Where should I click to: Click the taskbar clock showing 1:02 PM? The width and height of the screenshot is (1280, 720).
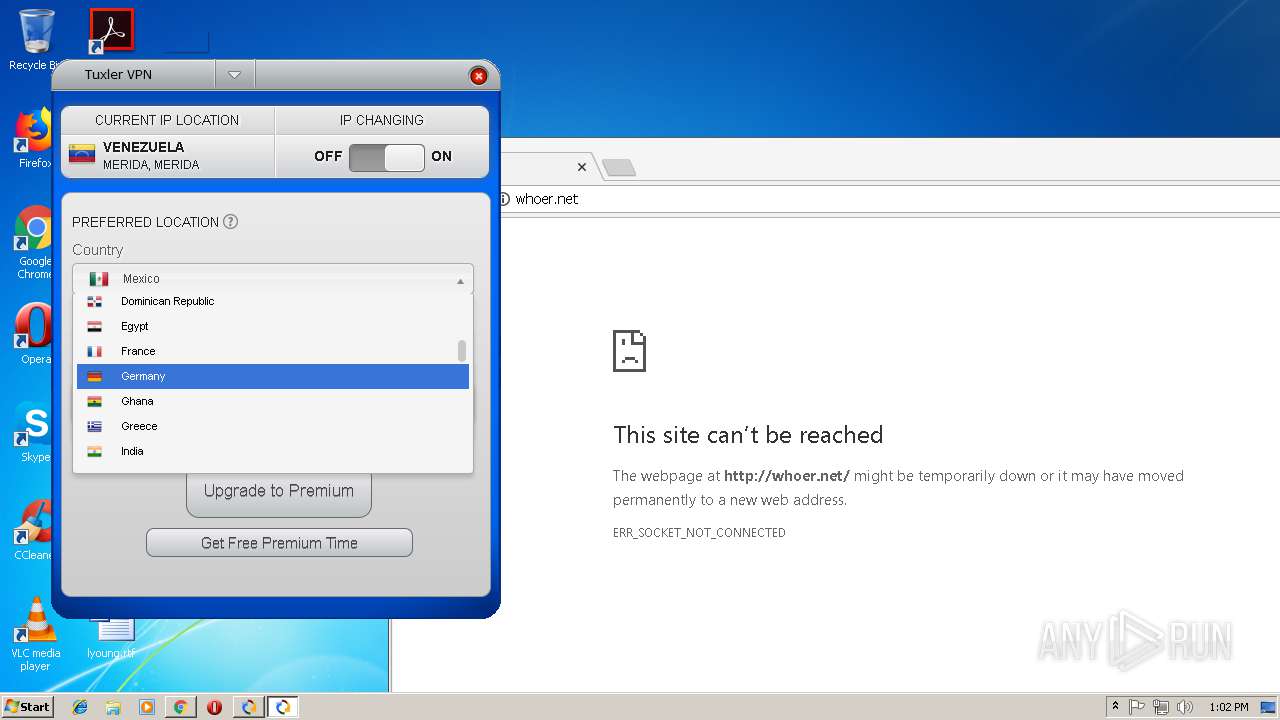click(1229, 707)
